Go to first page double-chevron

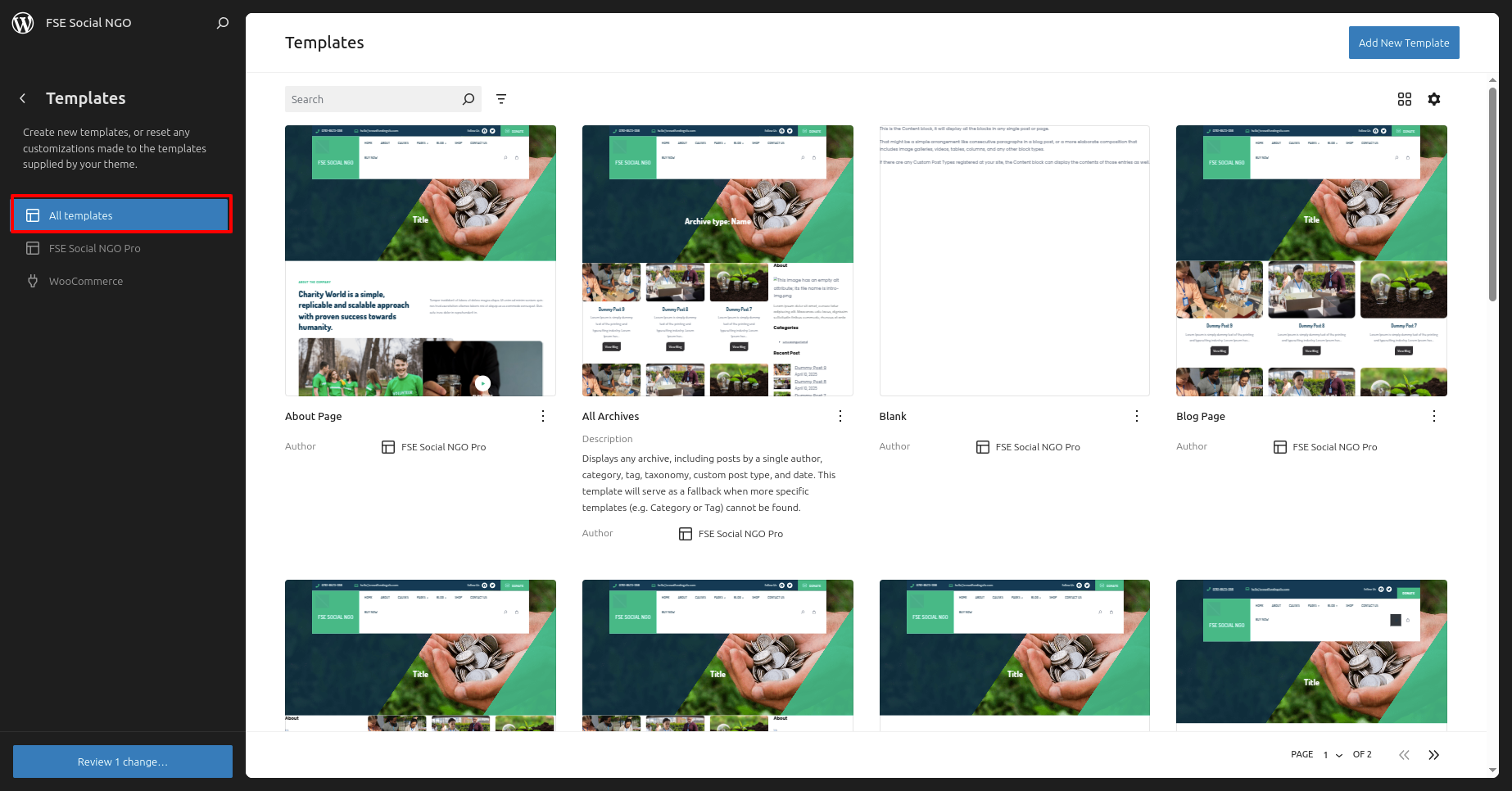1404,755
